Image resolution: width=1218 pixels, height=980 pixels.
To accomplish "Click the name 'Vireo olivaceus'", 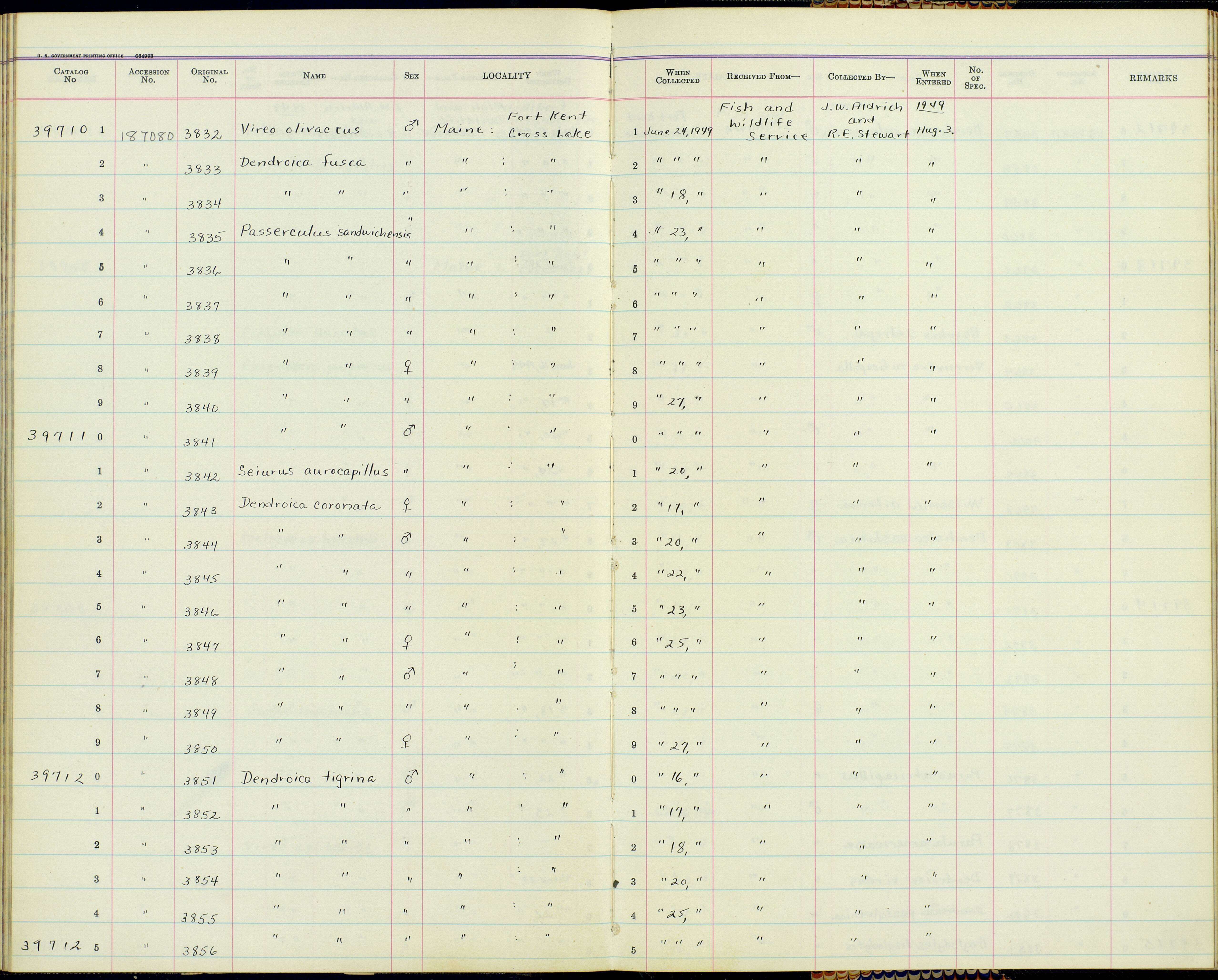I will [x=300, y=130].
